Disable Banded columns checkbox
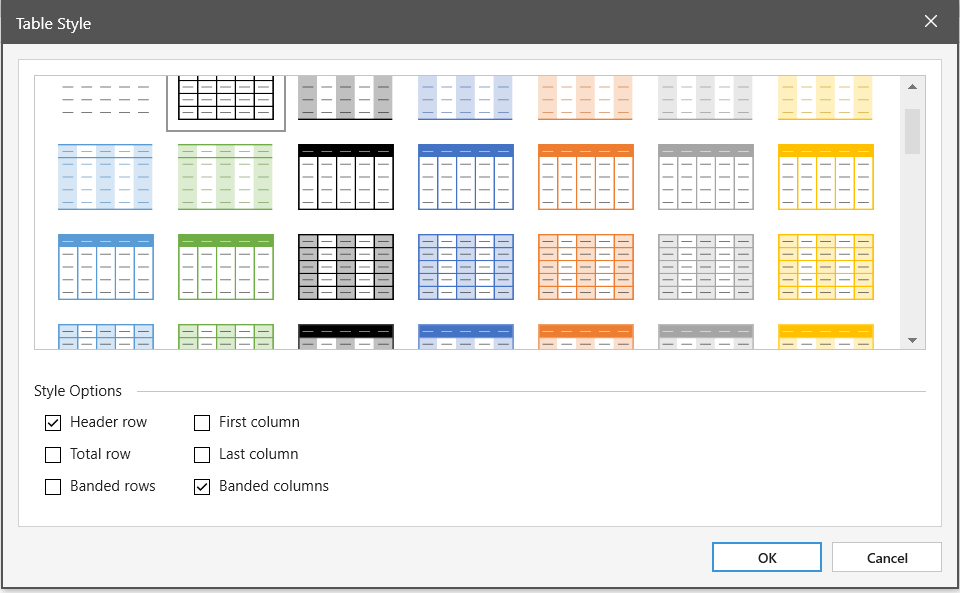 click(x=202, y=487)
